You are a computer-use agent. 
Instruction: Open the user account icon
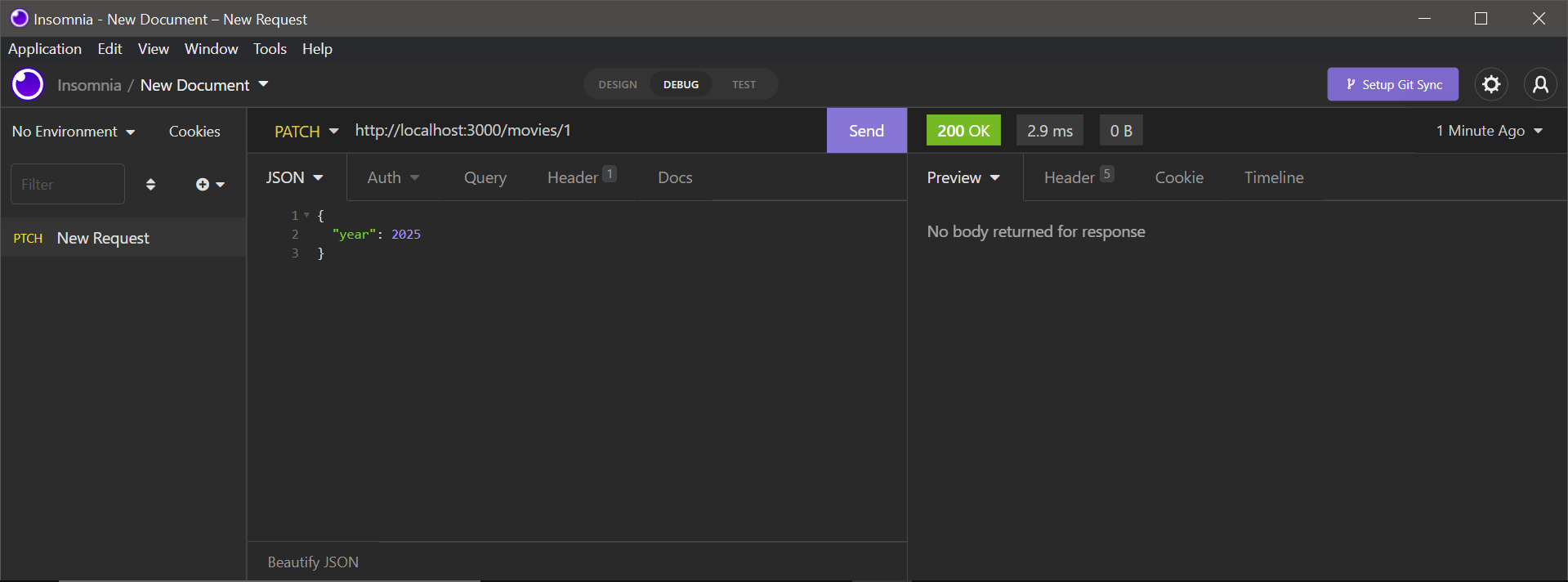(1540, 84)
